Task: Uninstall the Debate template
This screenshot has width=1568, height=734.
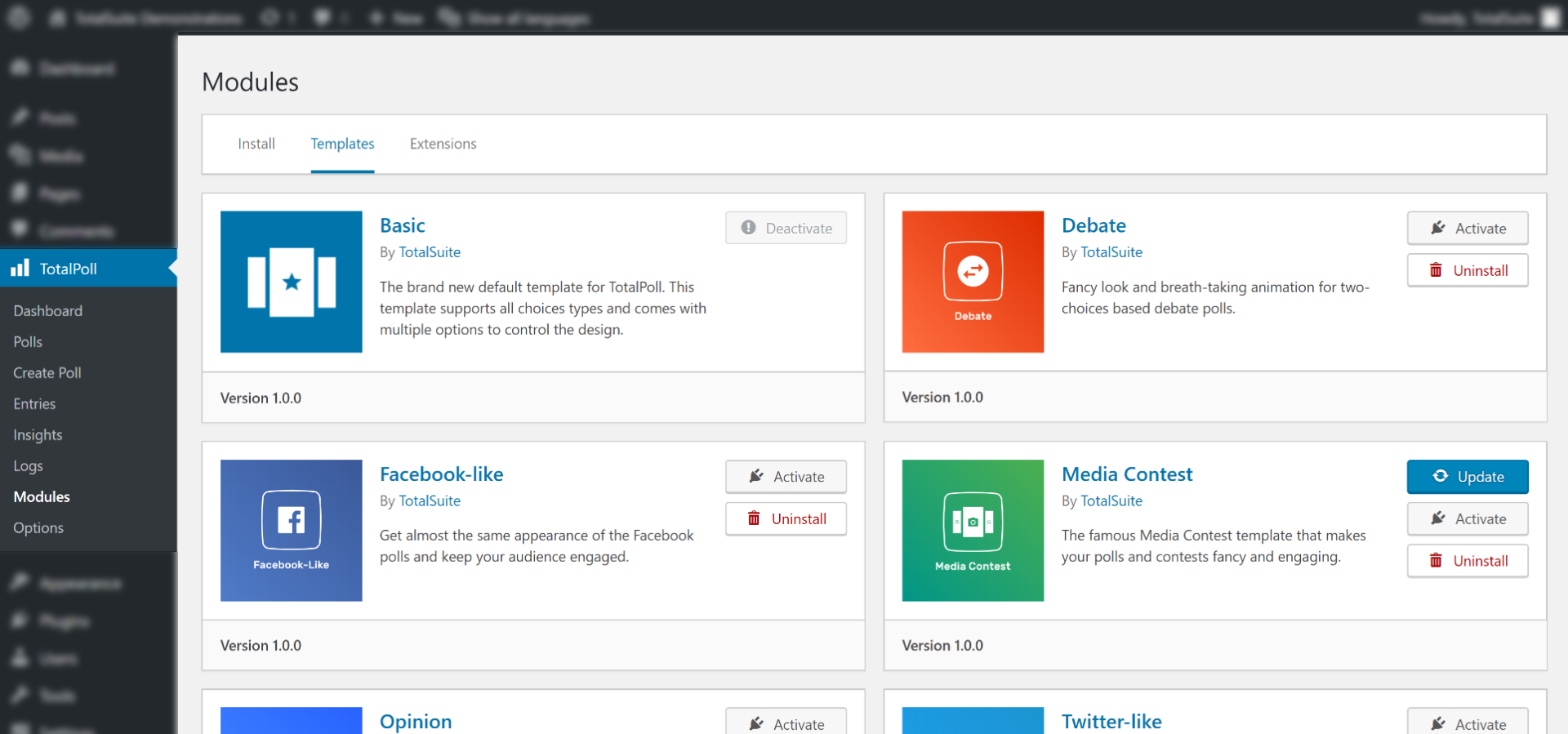Action: pos(1468,270)
